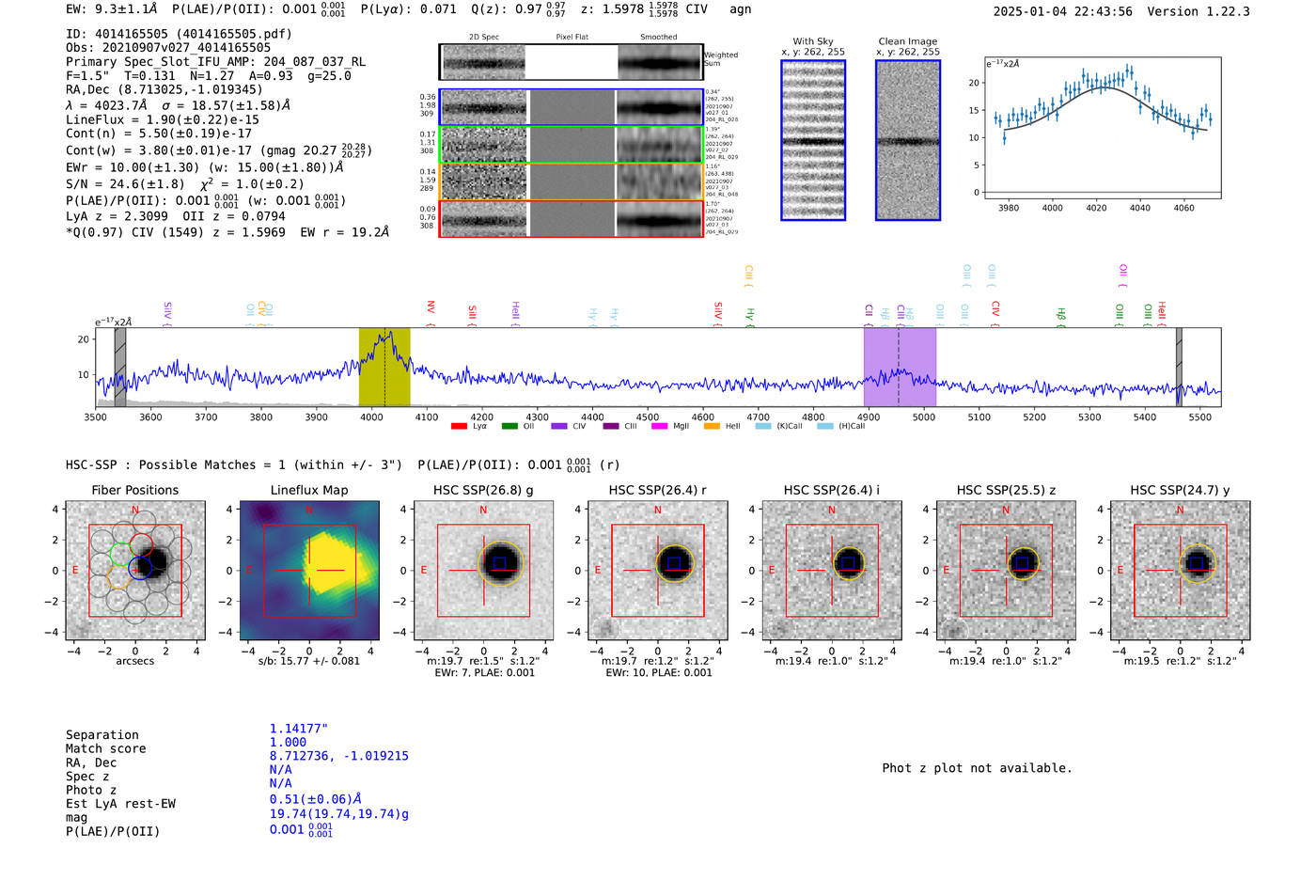Click the s/b: 15.77 +/- 0.081 caption
The width and height of the screenshot is (1316, 896).
(x=309, y=661)
